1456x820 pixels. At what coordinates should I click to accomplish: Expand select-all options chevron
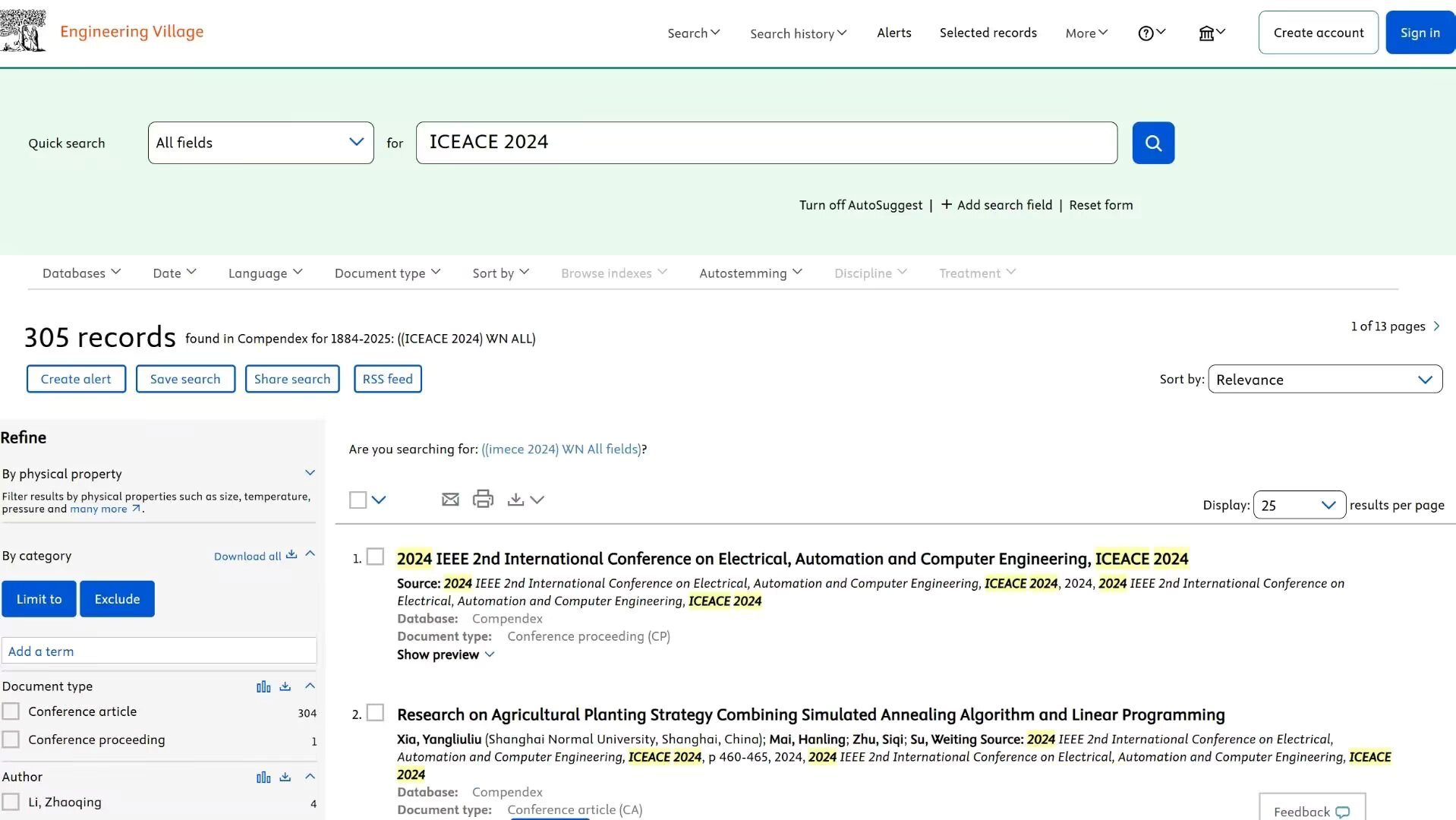[x=379, y=500]
